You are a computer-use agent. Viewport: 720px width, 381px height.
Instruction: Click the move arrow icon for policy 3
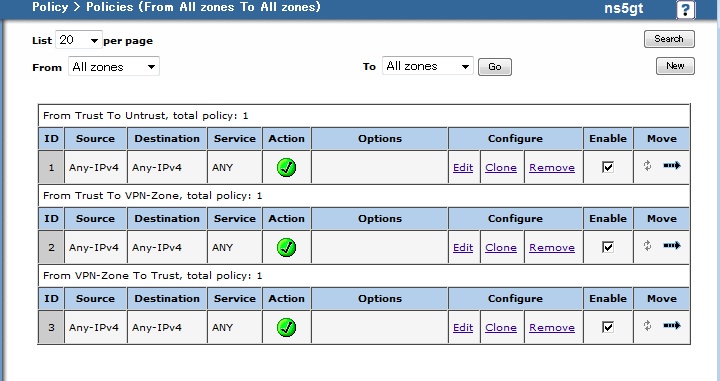(672, 325)
